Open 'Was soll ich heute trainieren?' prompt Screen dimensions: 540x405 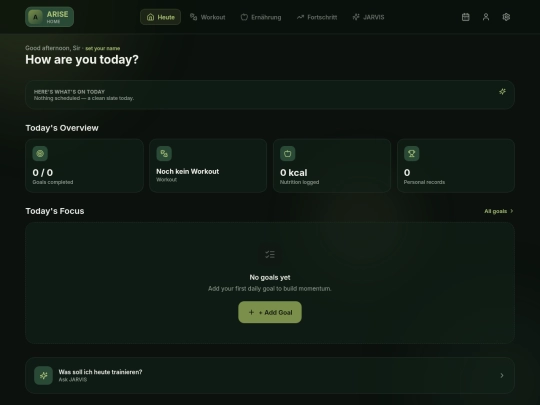(x=270, y=375)
